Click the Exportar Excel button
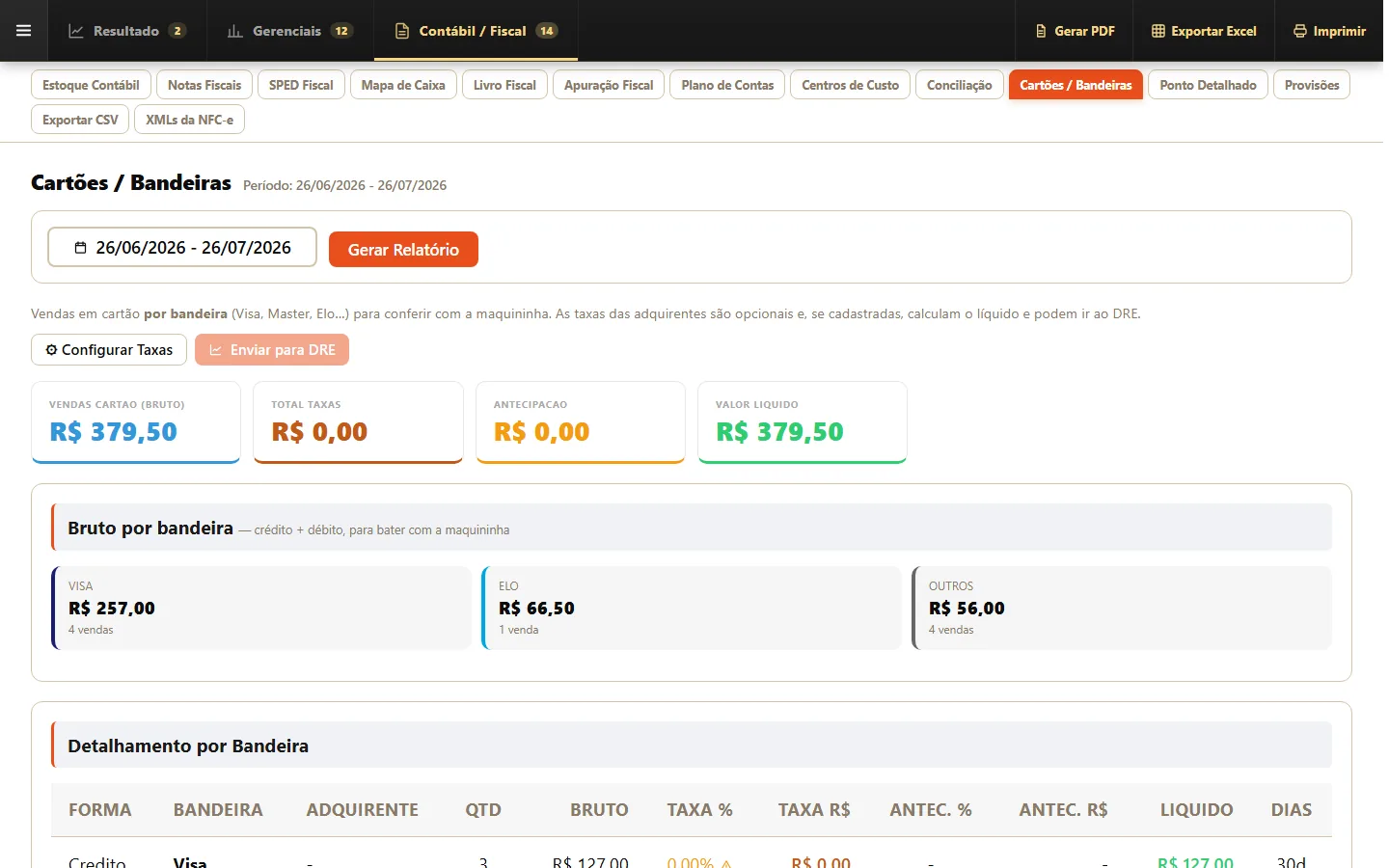The image size is (1389, 868). (1204, 31)
